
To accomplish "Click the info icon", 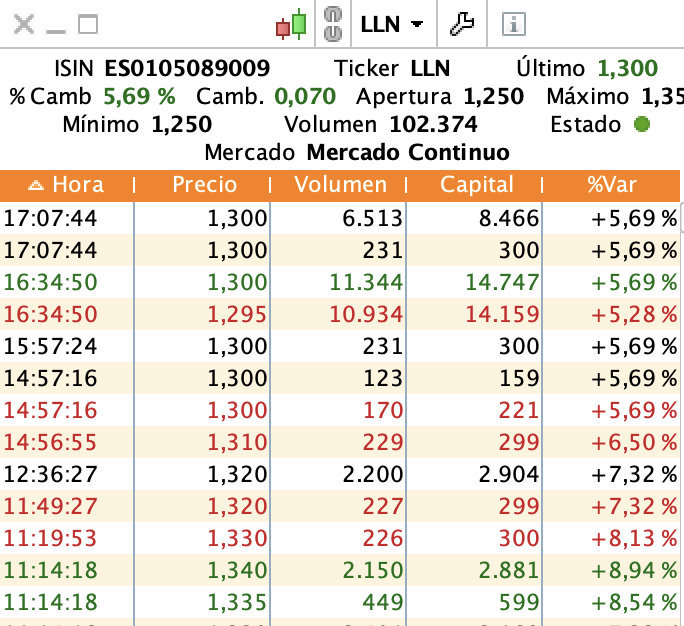I will click(514, 24).
